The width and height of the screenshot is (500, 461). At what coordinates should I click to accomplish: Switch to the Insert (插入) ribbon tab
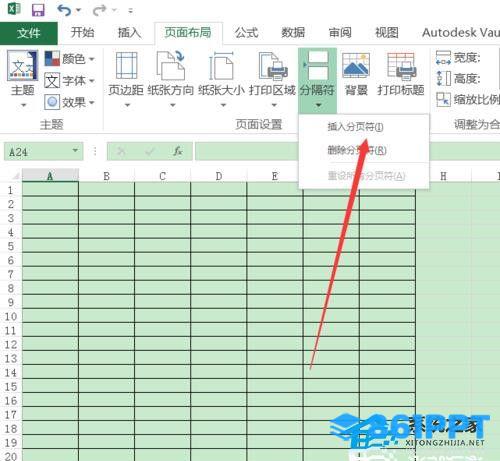[x=130, y=33]
